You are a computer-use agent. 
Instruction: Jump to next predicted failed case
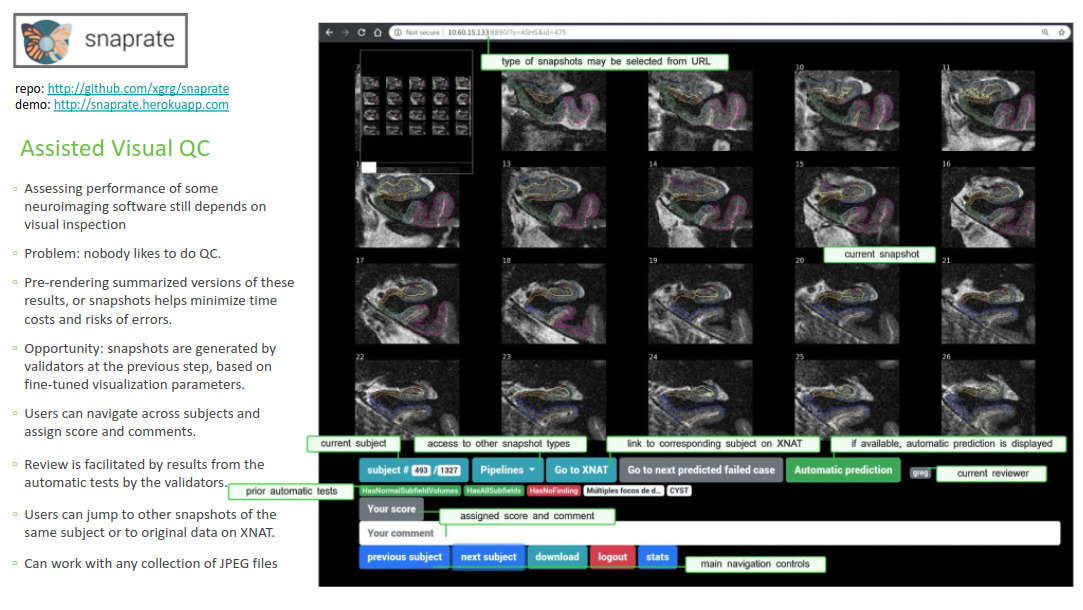click(700, 470)
